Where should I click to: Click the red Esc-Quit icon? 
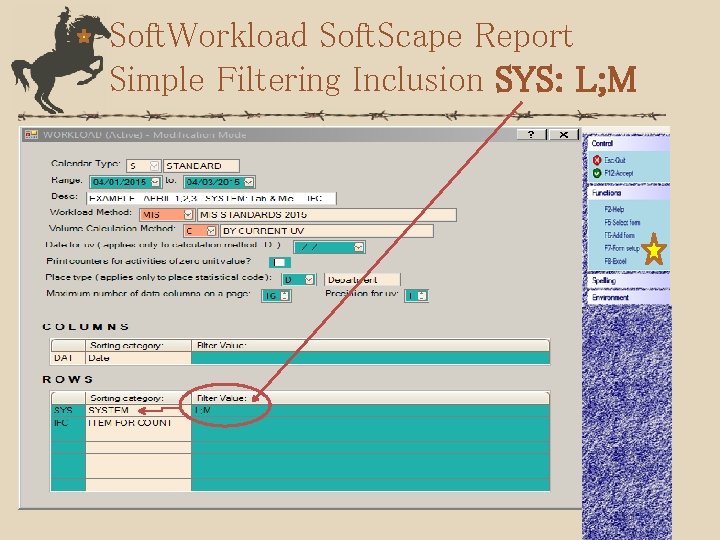point(596,160)
